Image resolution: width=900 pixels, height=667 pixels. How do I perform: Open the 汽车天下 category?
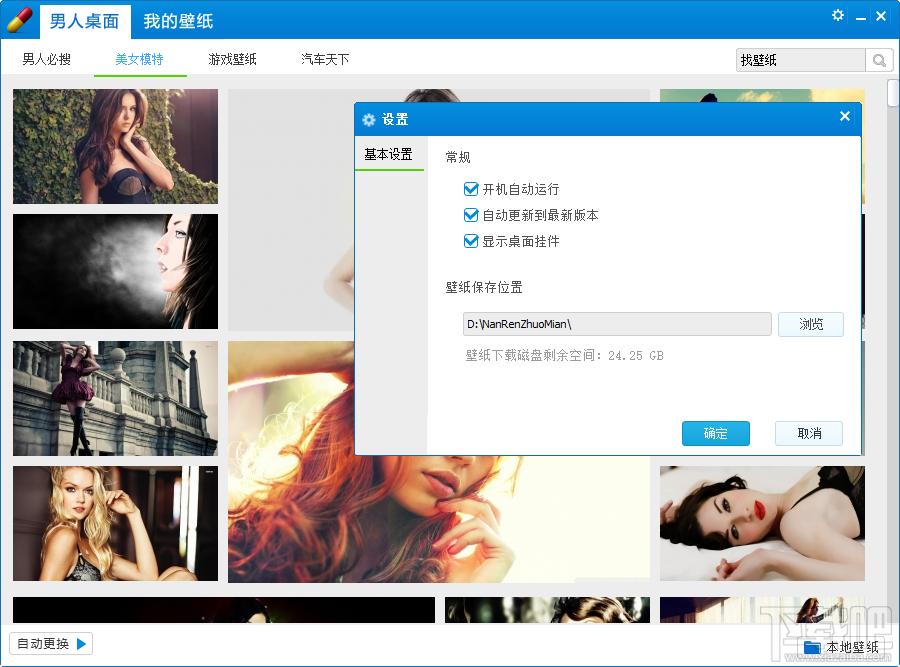pyautogui.click(x=325, y=60)
